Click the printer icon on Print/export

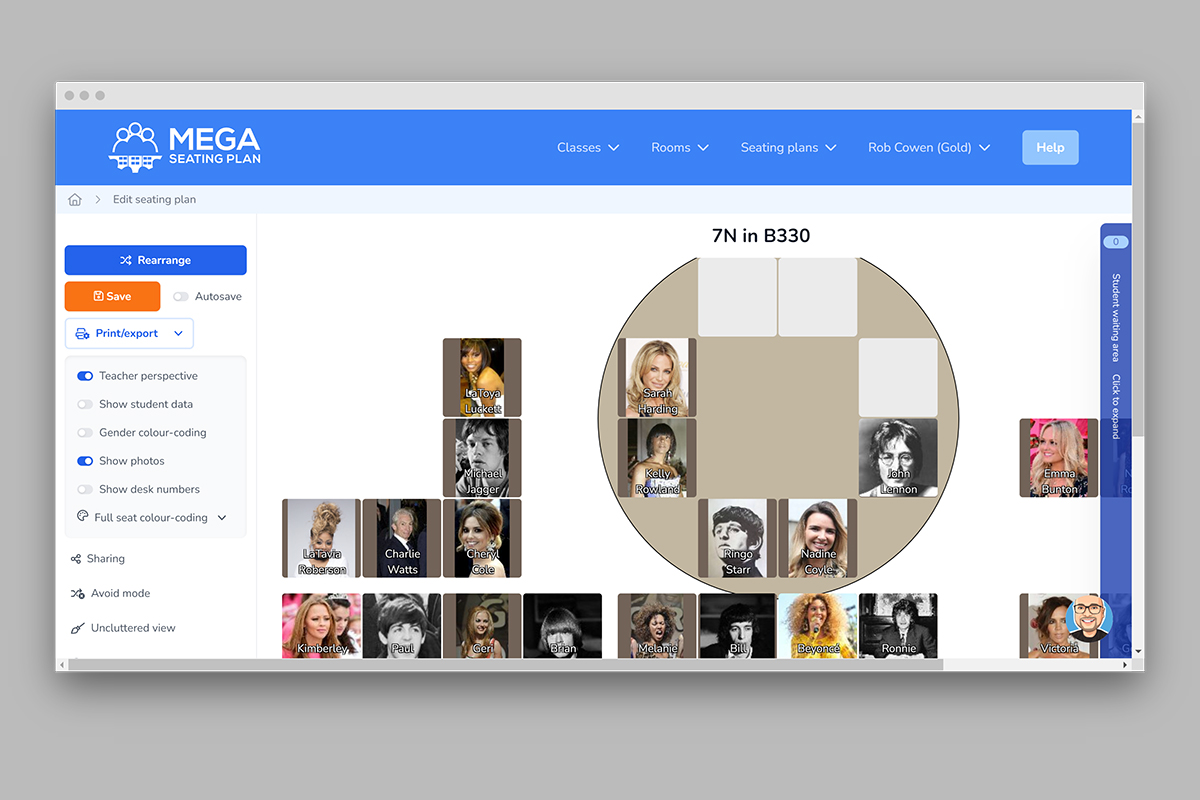click(83, 334)
